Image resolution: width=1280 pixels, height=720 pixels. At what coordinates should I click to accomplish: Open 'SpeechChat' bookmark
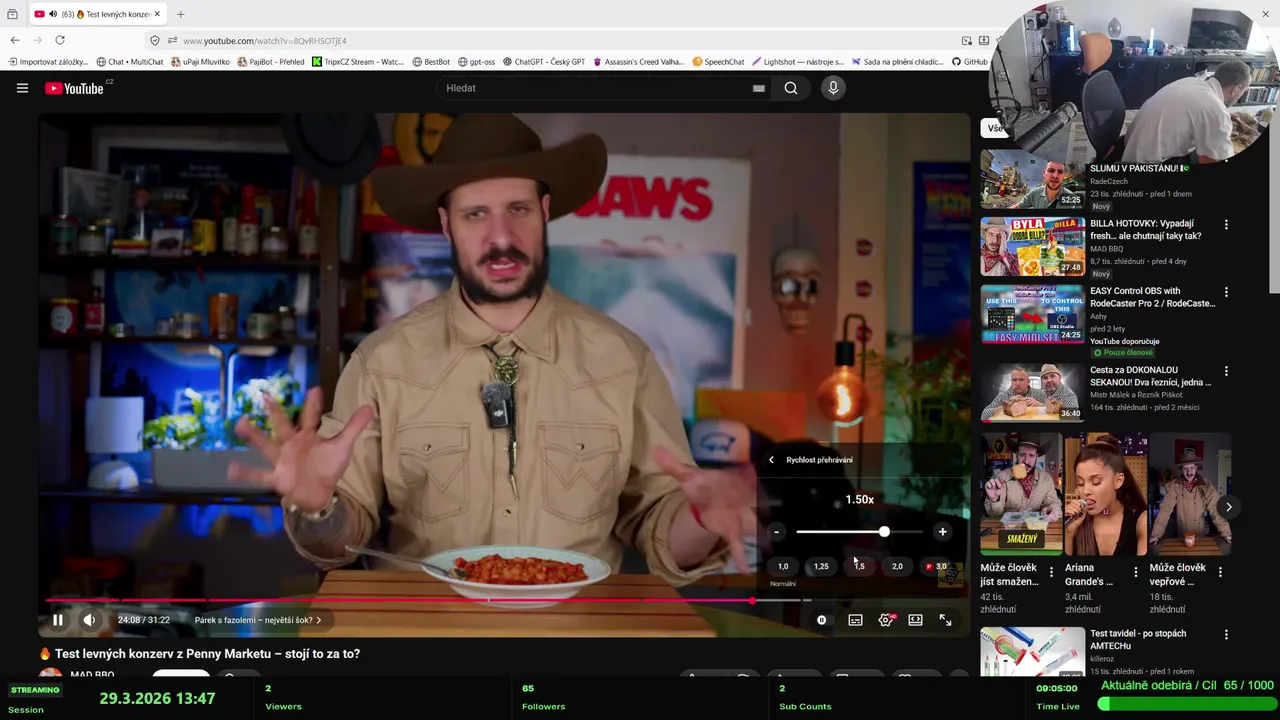tap(718, 62)
